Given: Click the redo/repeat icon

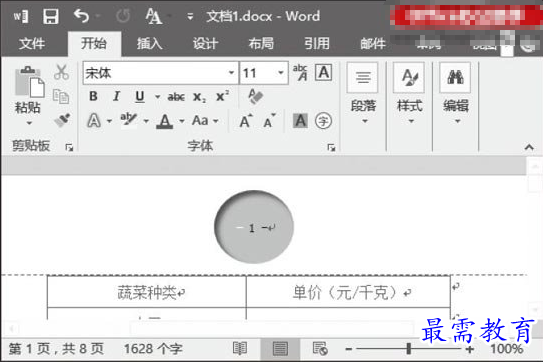Looking at the screenshot, I should tap(123, 16).
